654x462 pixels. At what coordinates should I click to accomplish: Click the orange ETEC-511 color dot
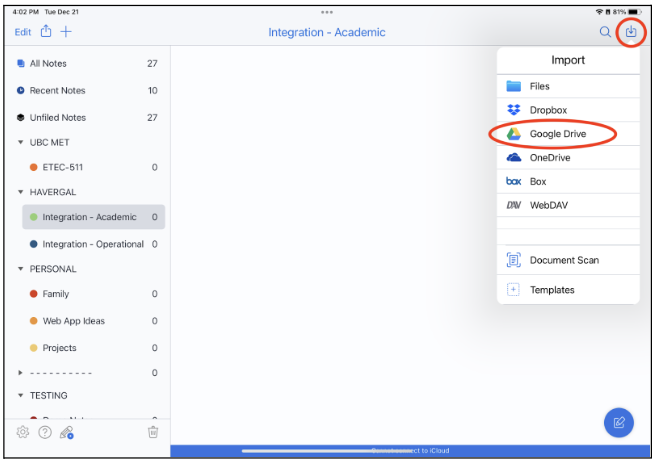(33, 167)
